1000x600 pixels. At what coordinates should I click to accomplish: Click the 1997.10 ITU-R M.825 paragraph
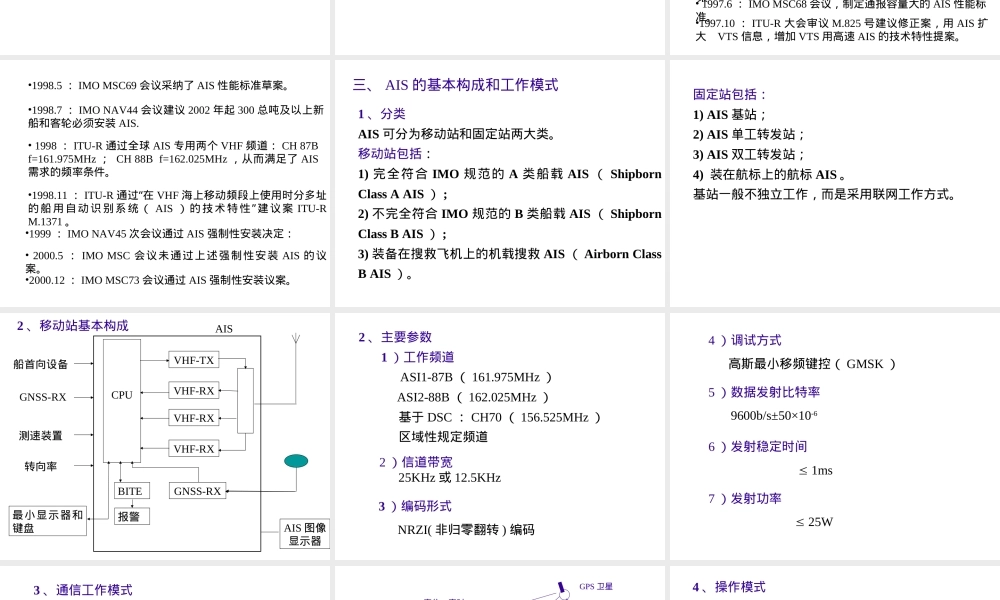(x=842, y=30)
